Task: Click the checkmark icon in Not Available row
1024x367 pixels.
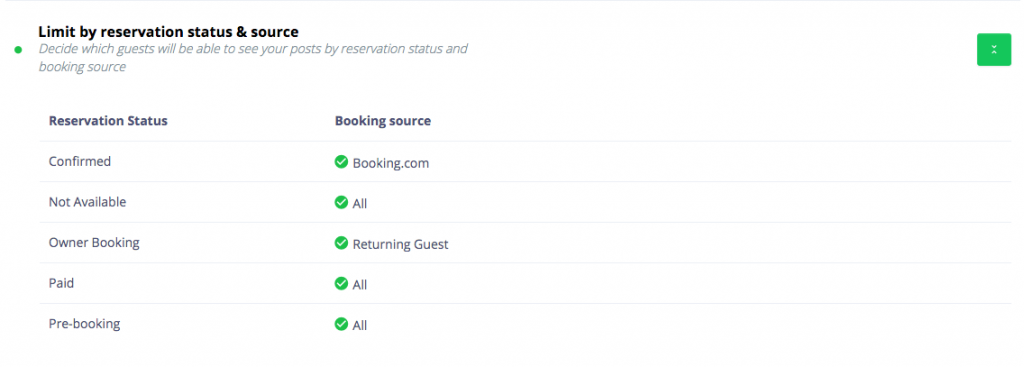Action: pyautogui.click(x=341, y=202)
